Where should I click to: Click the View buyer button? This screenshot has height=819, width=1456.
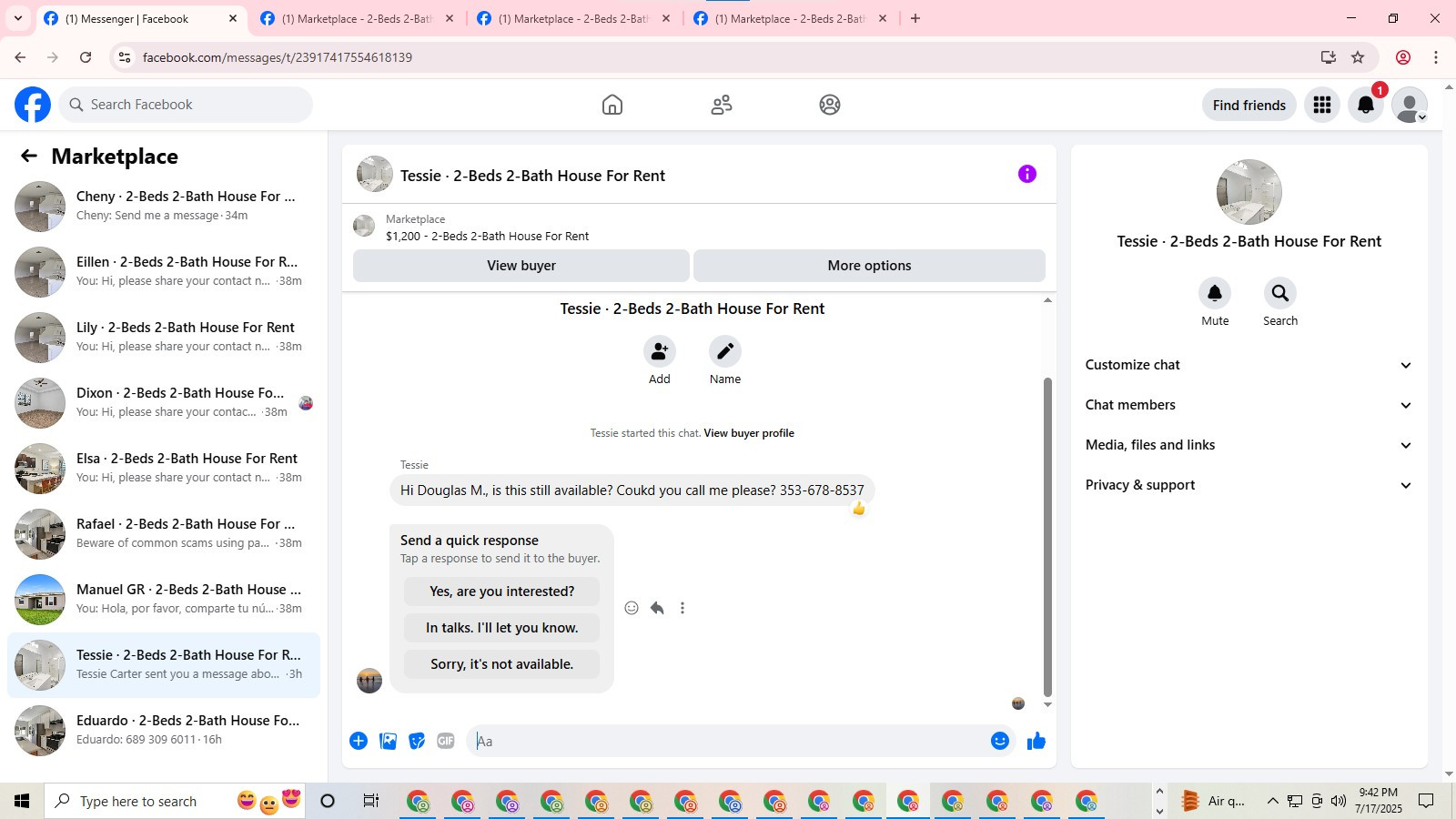(521, 266)
